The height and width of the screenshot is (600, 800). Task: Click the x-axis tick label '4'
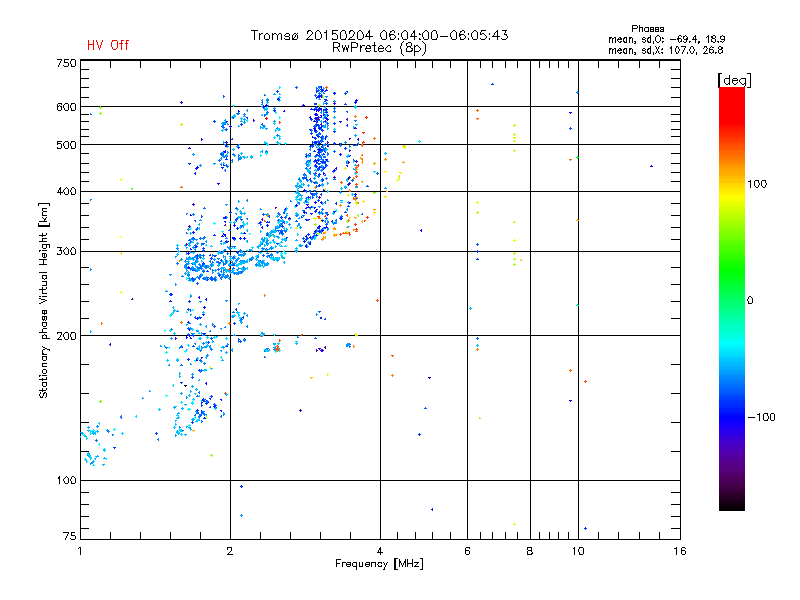point(380,551)
